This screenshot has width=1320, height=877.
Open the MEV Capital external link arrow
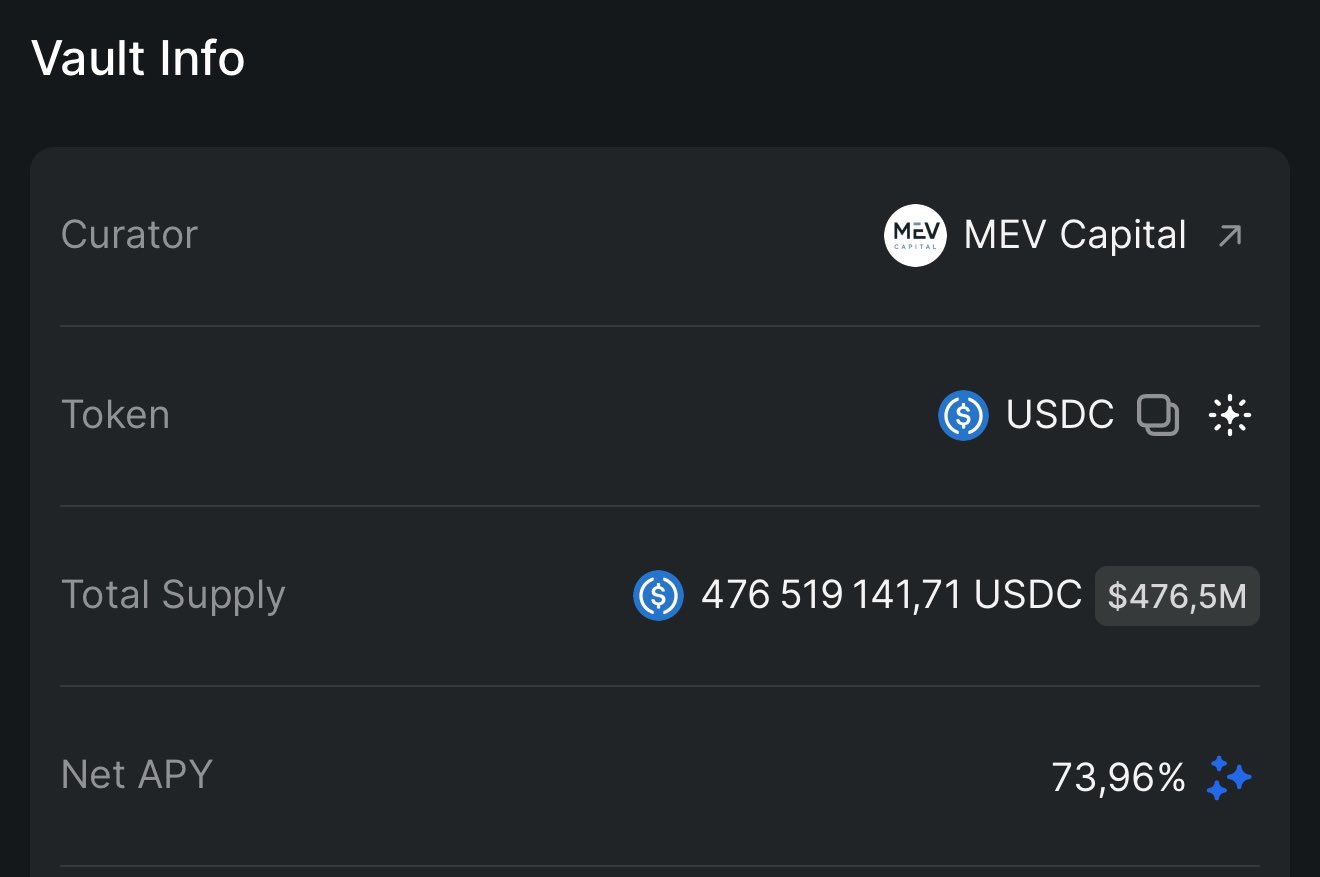coord(1230,236)
